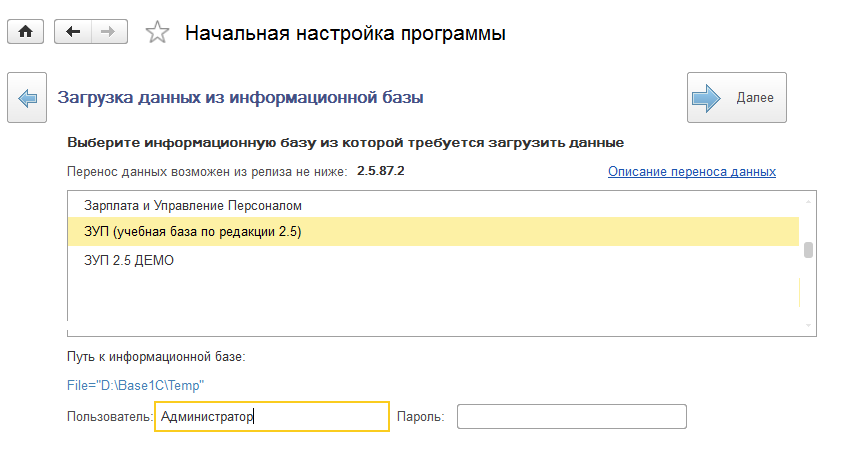Click the gray scrollbar thumb in the list
Screen dimensions: 848x453
(x=808, y=250)
